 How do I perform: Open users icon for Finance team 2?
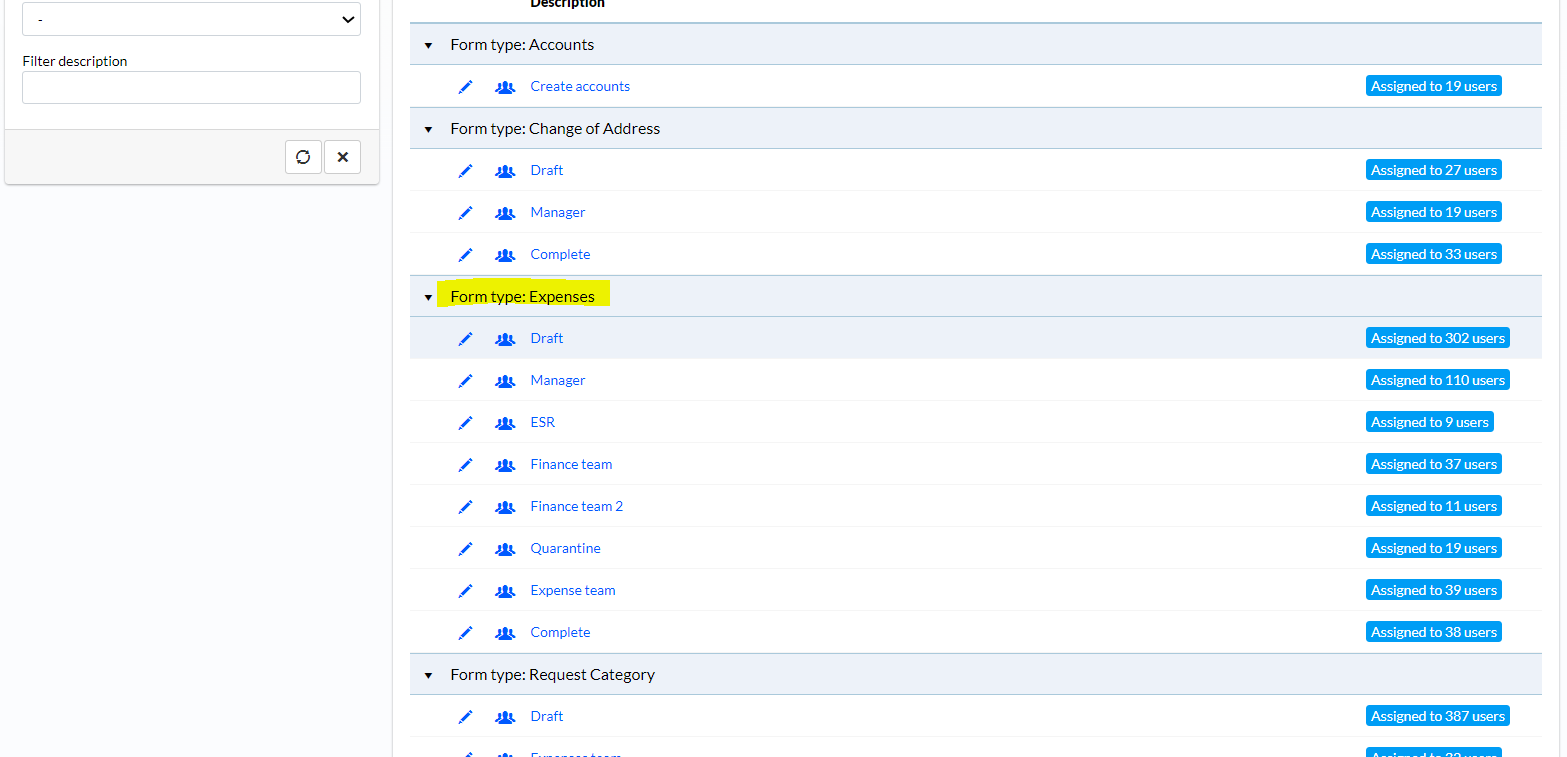pyautogui.click(x=505, y=507)
